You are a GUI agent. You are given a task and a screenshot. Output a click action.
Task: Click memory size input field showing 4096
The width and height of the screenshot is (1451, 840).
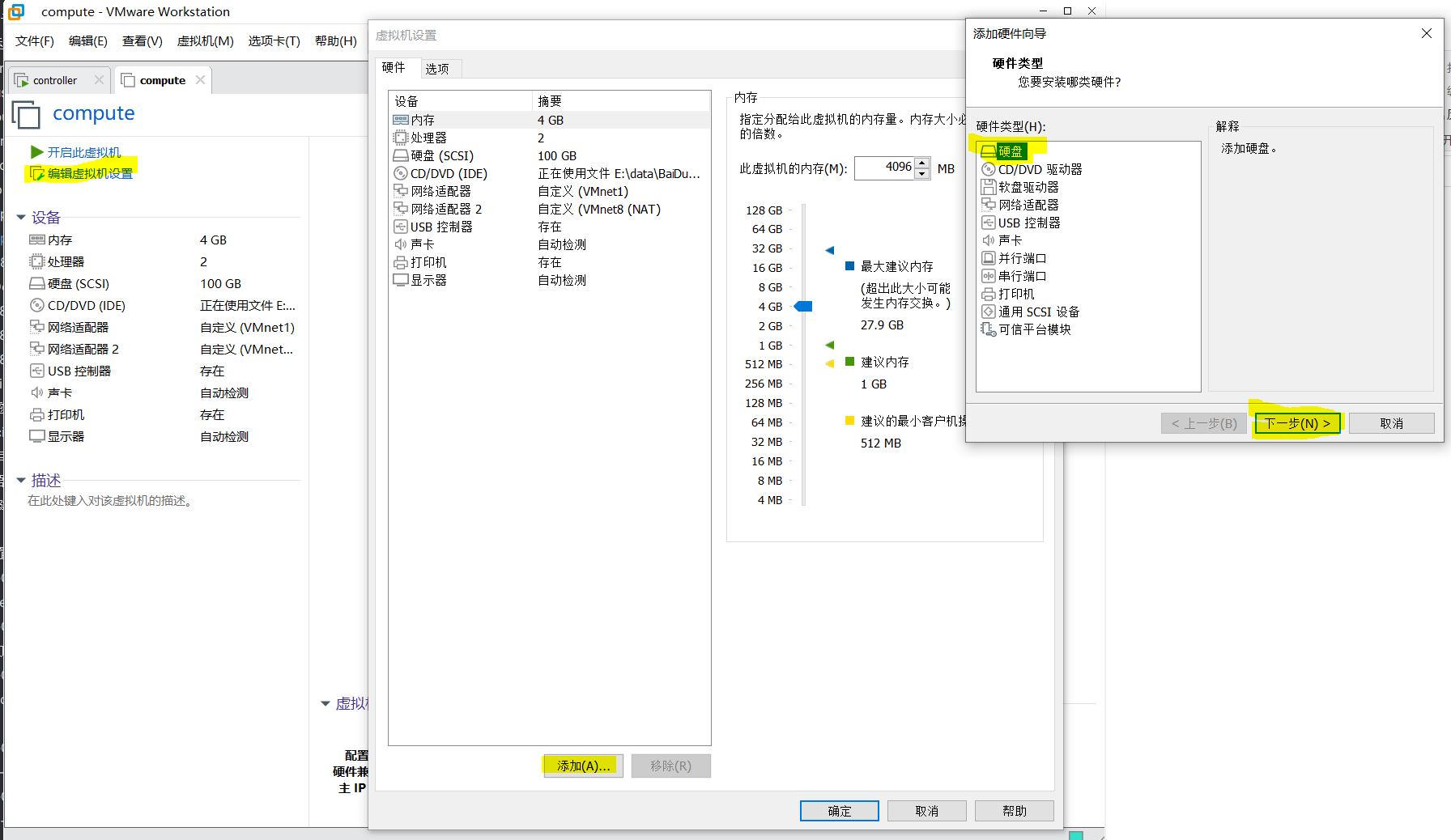[x=884, y=168]
